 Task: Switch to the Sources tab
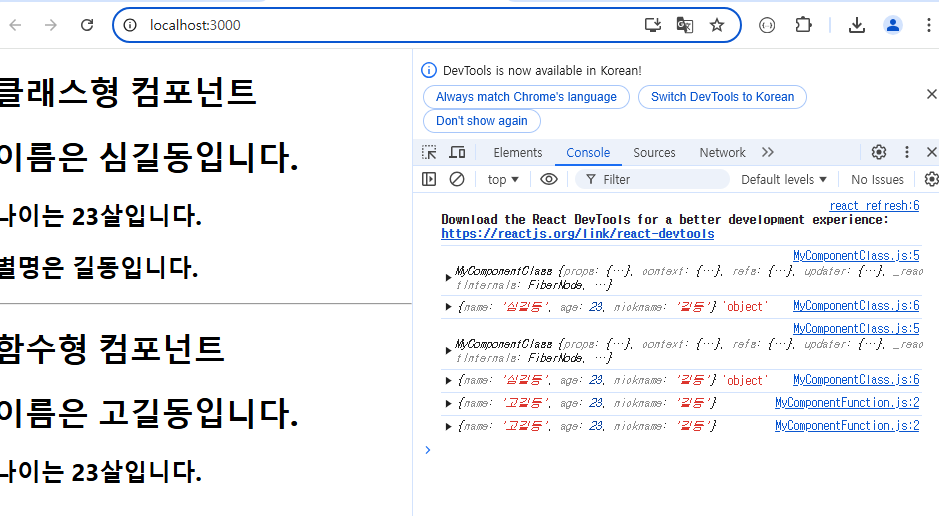tap(654, 153)
